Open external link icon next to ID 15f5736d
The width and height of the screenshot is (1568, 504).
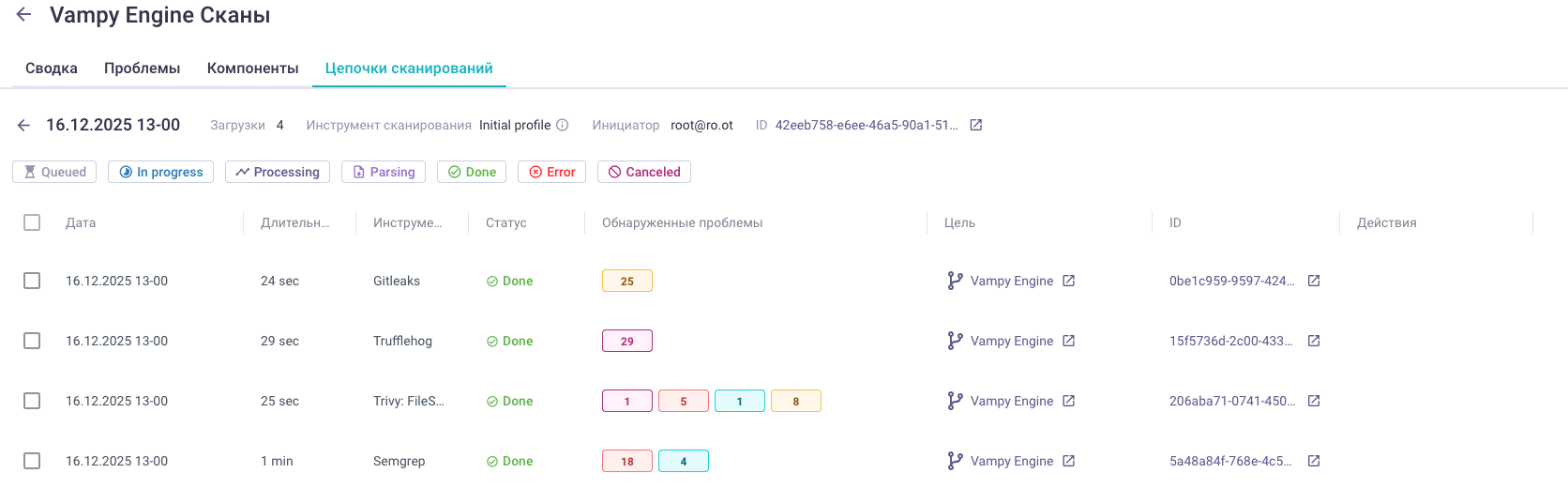pyautogui.click(x=1314, y=341)
